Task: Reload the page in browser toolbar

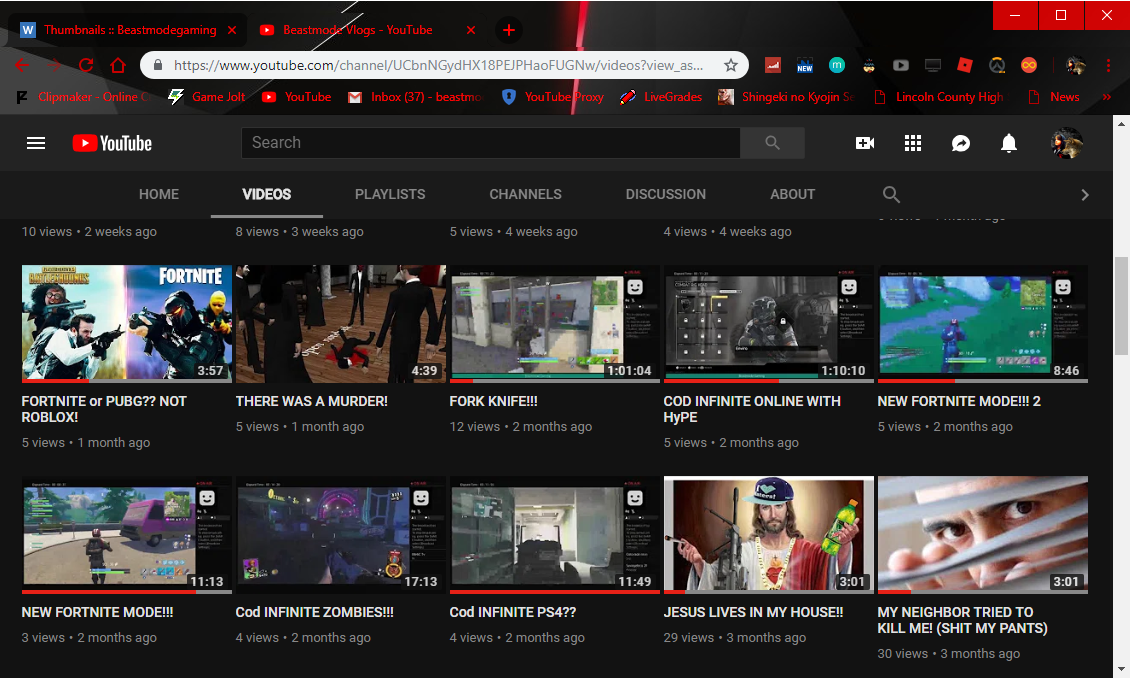Action: tap(86, 66)
